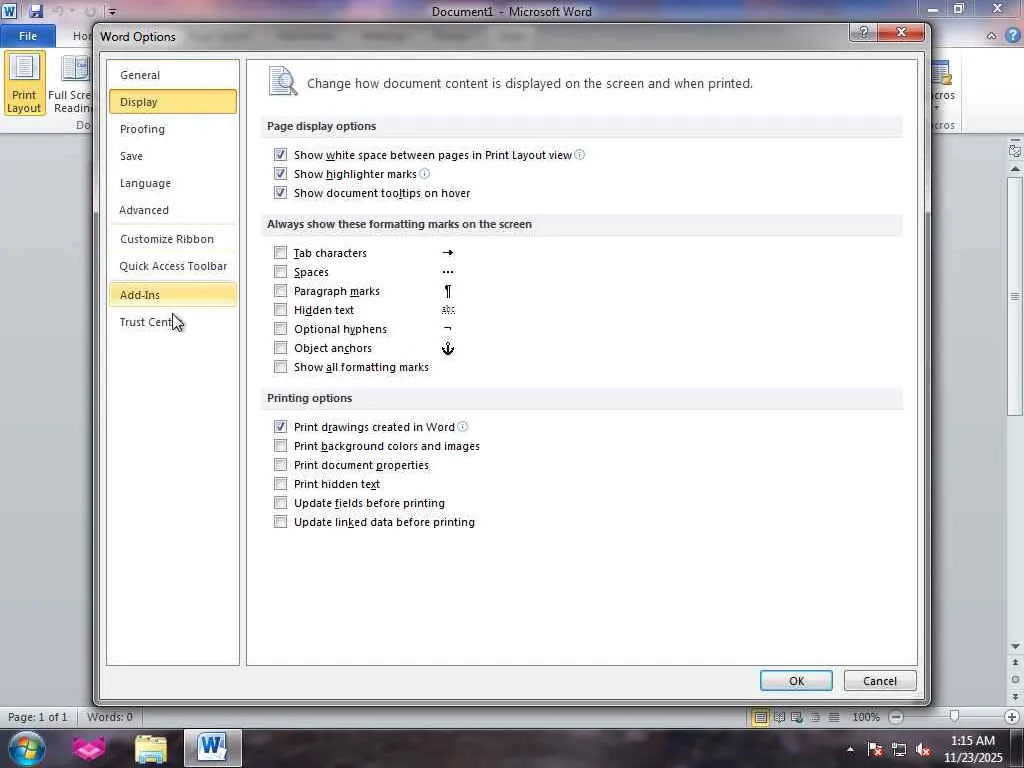
Task: Open the Customize Quick Access Toolbar dropdown arrow
Action: coord(112,12)
